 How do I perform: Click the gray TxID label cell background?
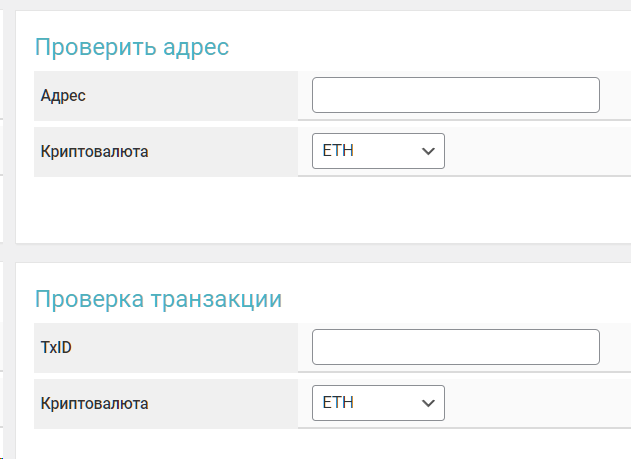[x=200, y=348]
